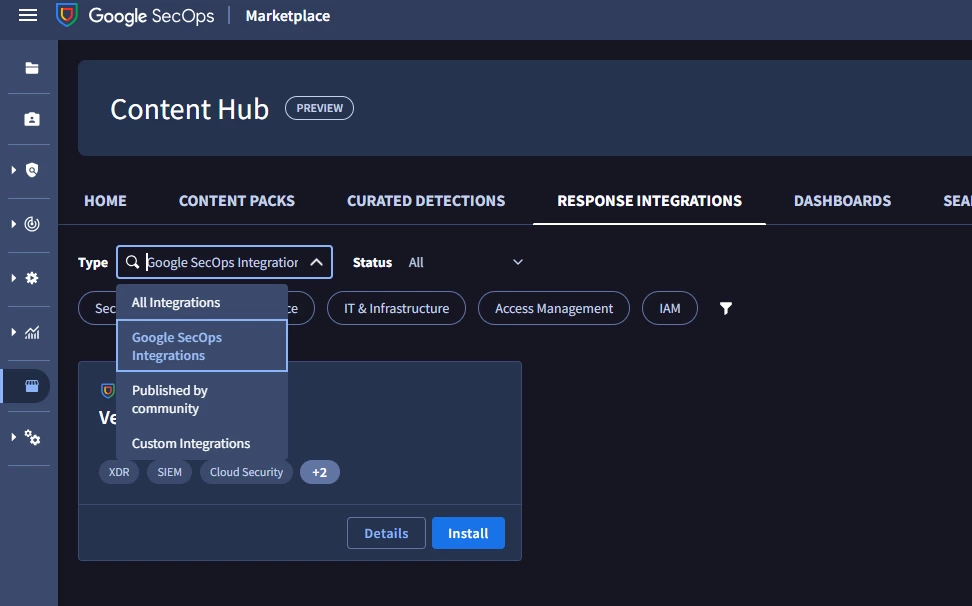The height and width of the screenshot is (606, 972).
Task: Click the Details button
Action: [386, 533]
